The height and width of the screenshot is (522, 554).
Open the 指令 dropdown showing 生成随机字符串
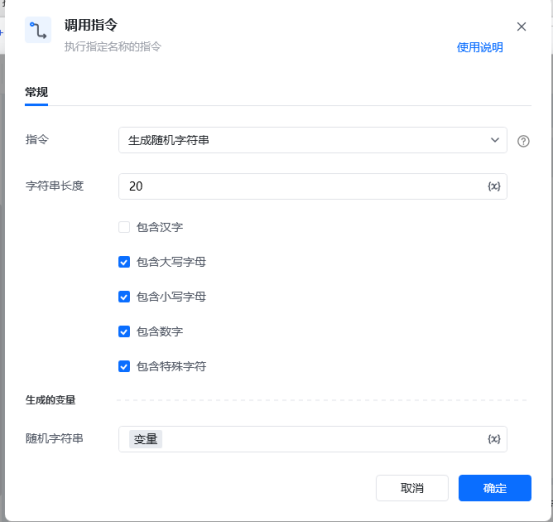[x=313, y=140]
